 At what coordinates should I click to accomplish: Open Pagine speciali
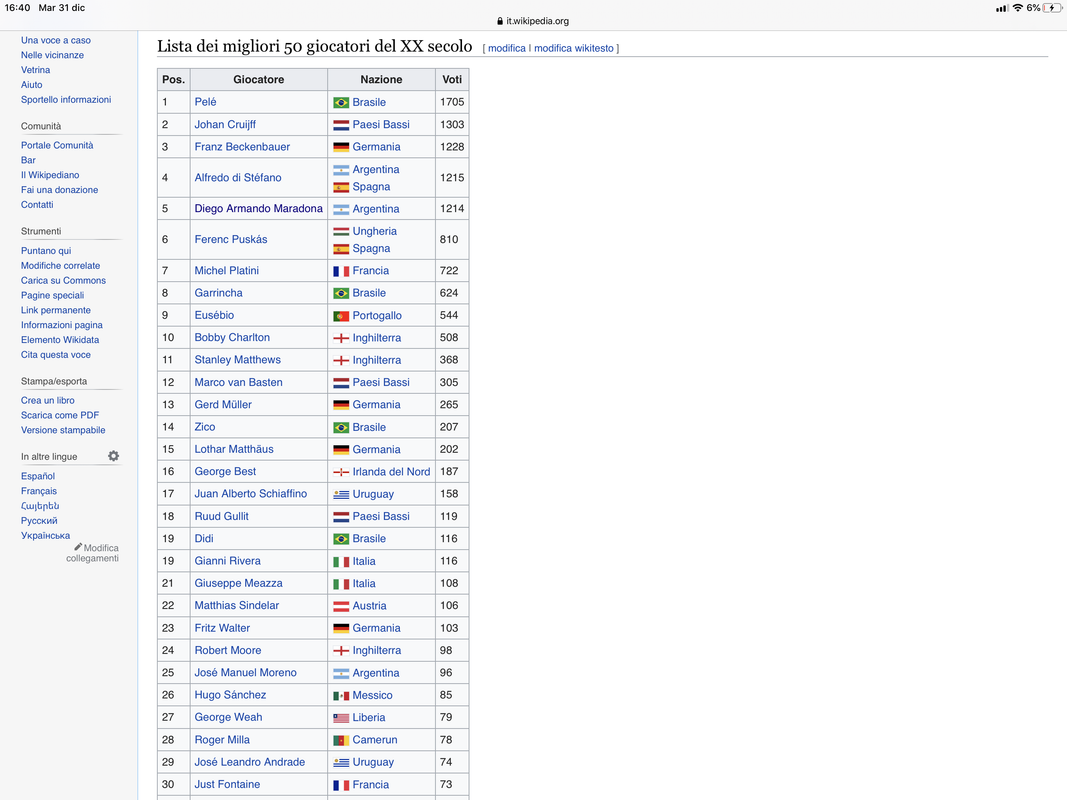coord(52,295)
